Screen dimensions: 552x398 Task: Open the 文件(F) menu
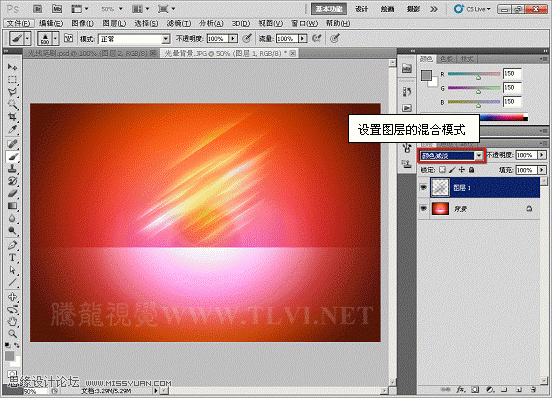tap(18, 23)
